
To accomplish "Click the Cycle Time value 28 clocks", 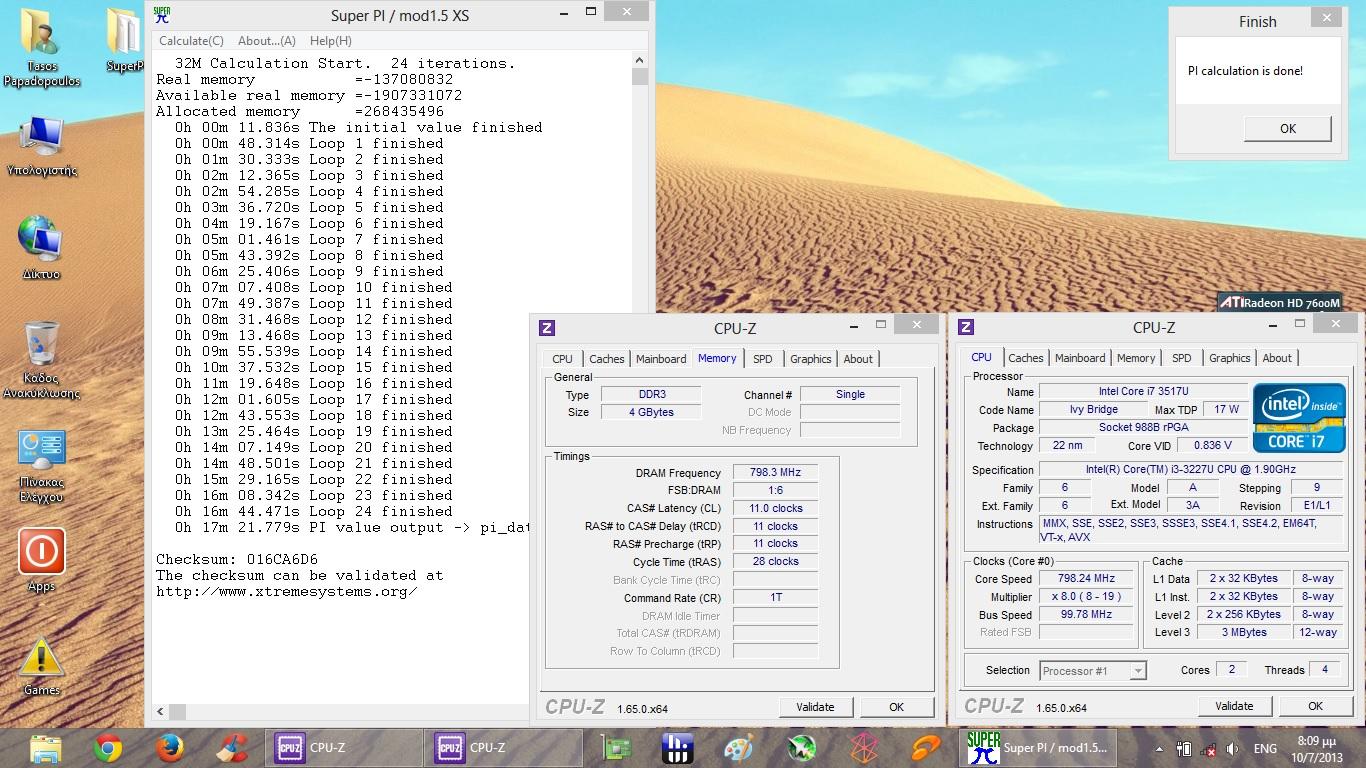I will point(775,562).
